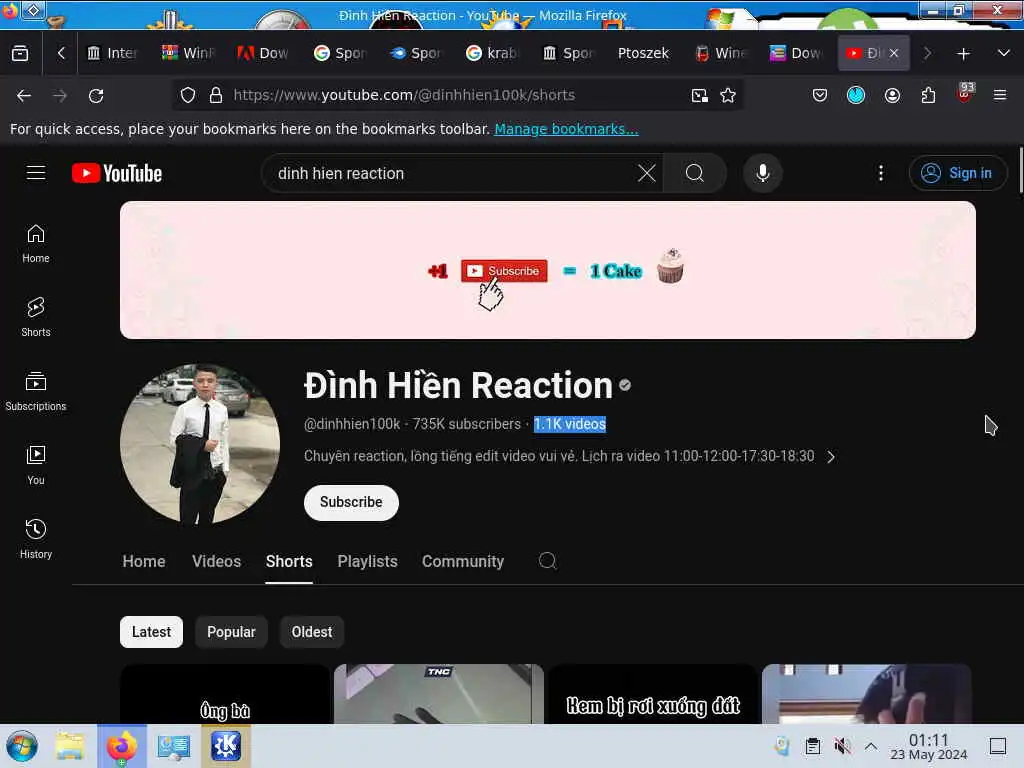Open Firefox tracking protection shield

[188, 96]
